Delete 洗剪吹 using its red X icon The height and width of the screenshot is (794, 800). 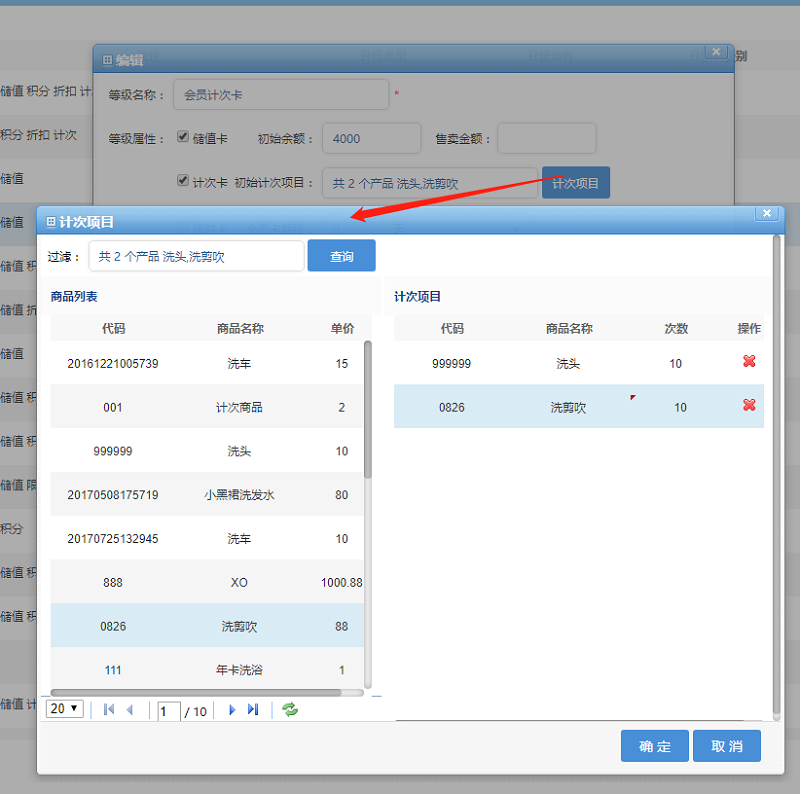[x=749, y=406]
